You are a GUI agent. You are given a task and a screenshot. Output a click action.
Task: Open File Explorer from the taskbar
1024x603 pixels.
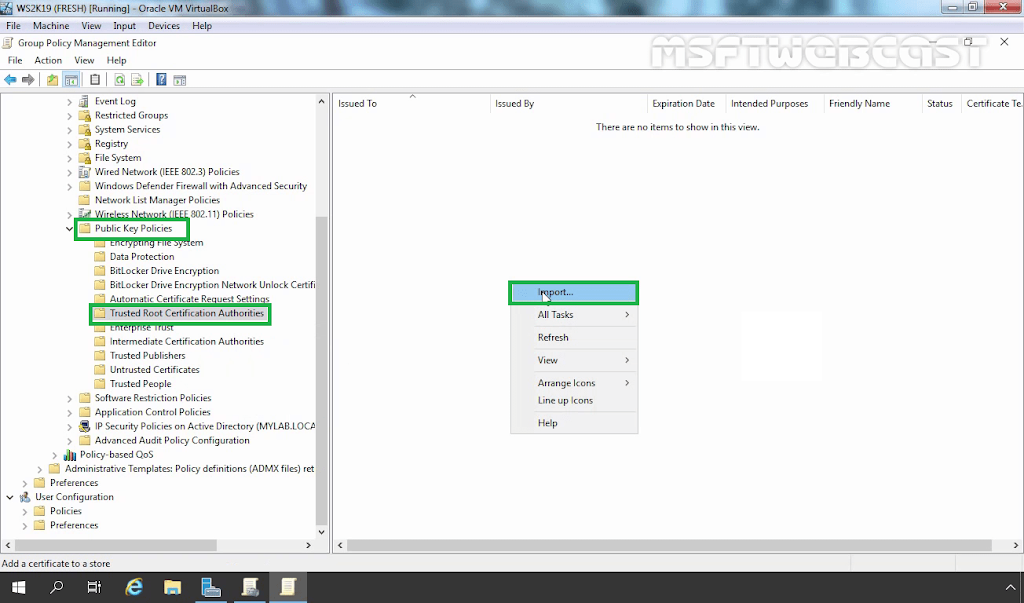tap(172, 587)
